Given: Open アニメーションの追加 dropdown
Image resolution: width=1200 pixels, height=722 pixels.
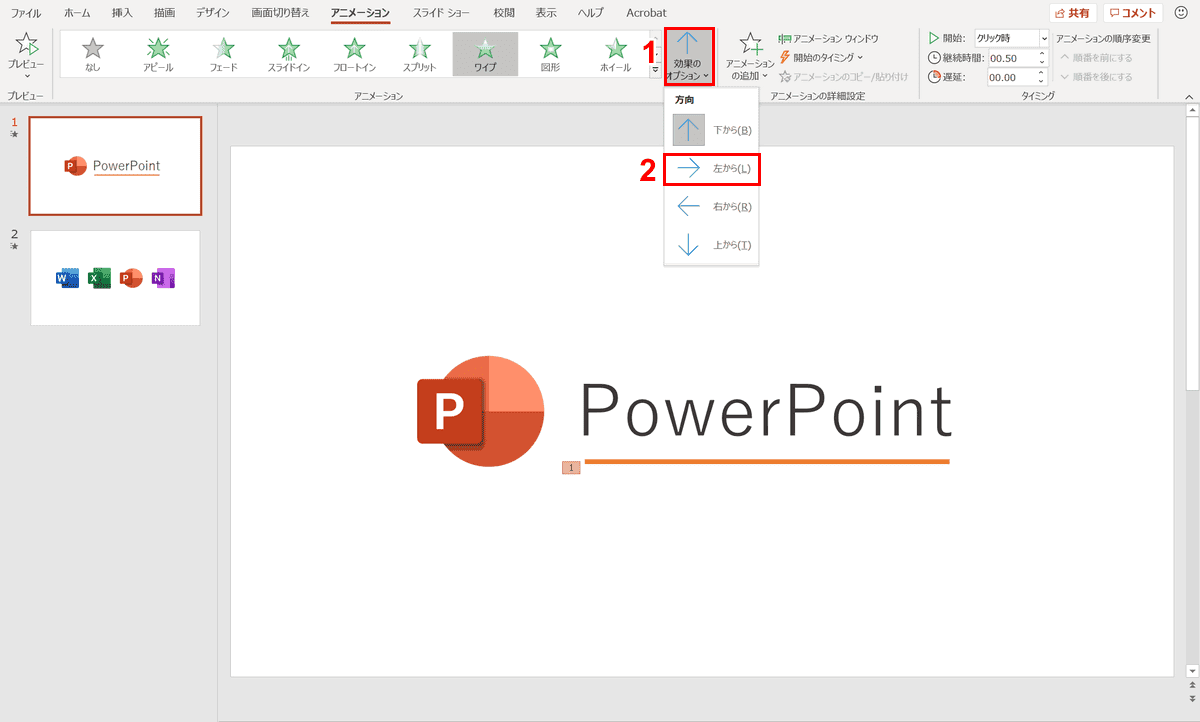Looking at the screenshot, I should click(749, 56).
